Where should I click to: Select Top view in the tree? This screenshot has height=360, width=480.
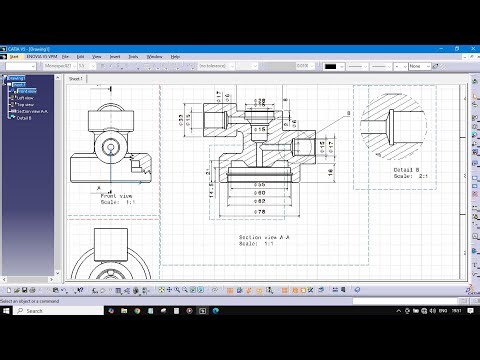25,105
